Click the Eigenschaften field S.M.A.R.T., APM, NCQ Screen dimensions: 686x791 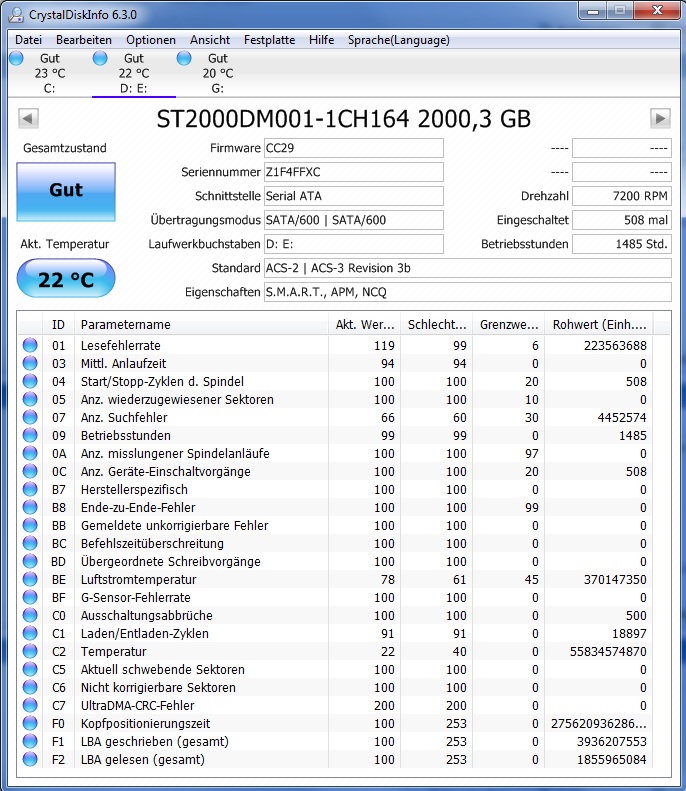[468, 292]
